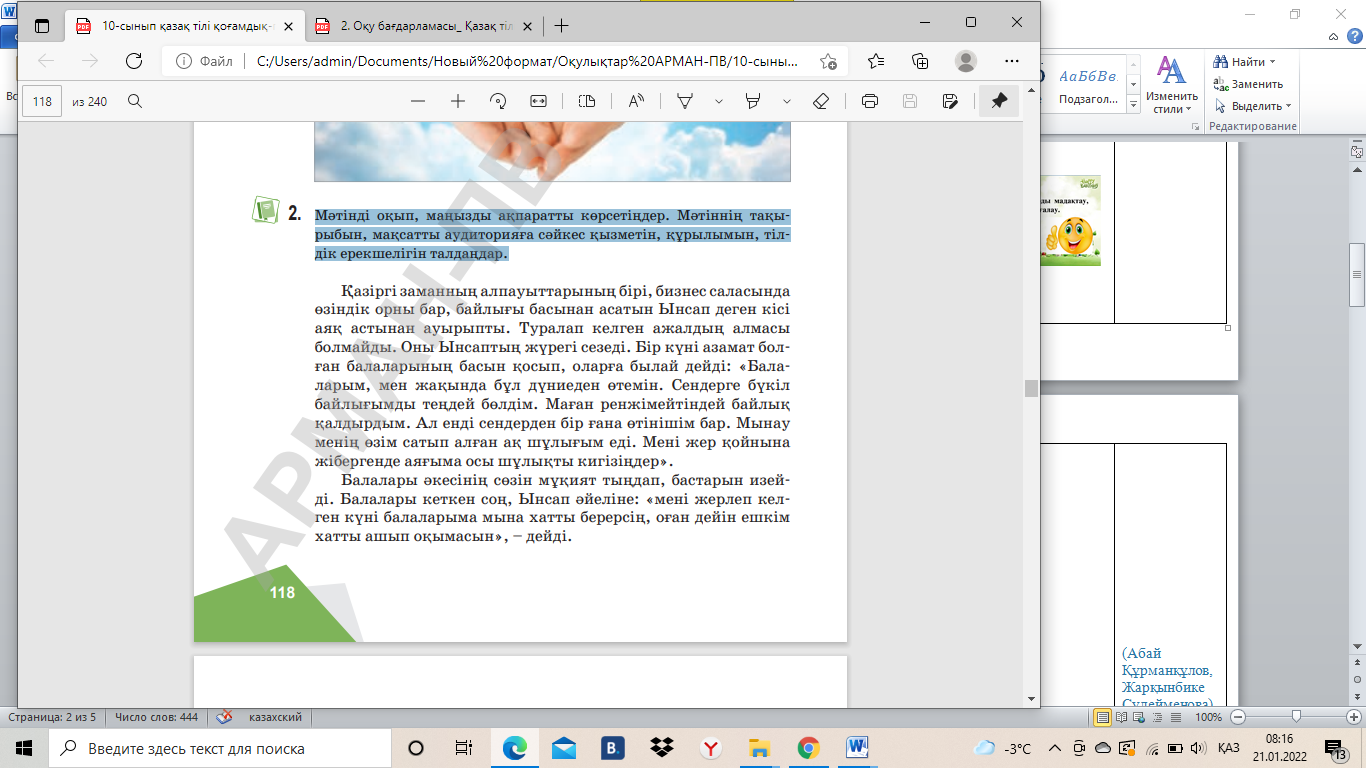1366x768 pixels.
Task: Expand the Highlight tool options arrow
Action: 787,101
